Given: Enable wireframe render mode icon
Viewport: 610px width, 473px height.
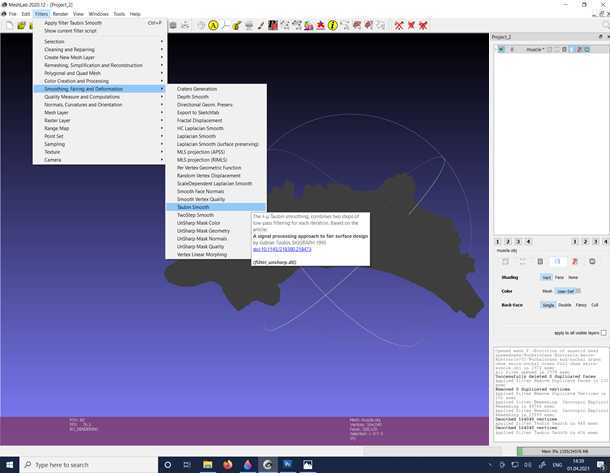Looking at the screenshot, I should click(x=540, y=261).
